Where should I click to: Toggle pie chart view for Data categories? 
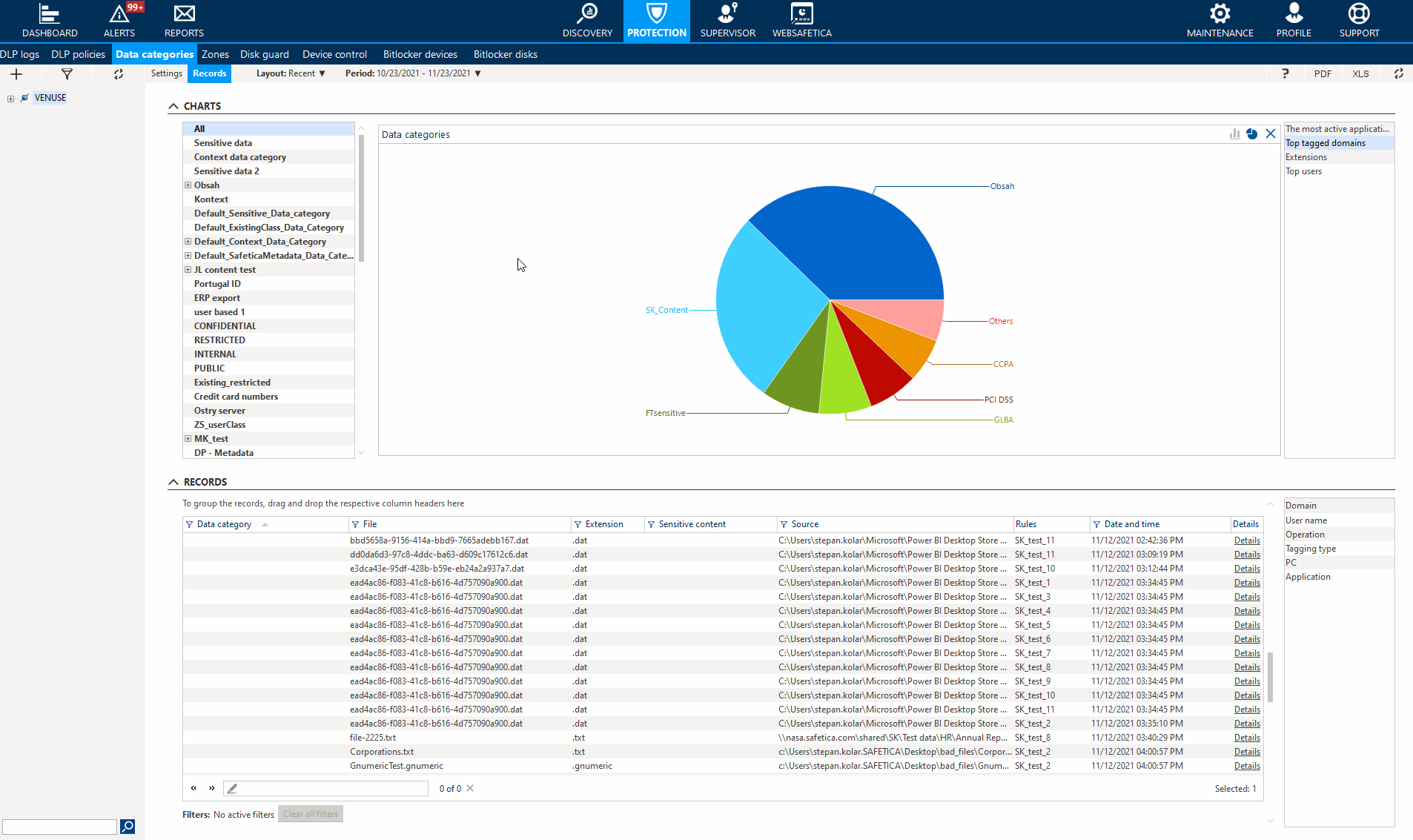[1252, 134]
